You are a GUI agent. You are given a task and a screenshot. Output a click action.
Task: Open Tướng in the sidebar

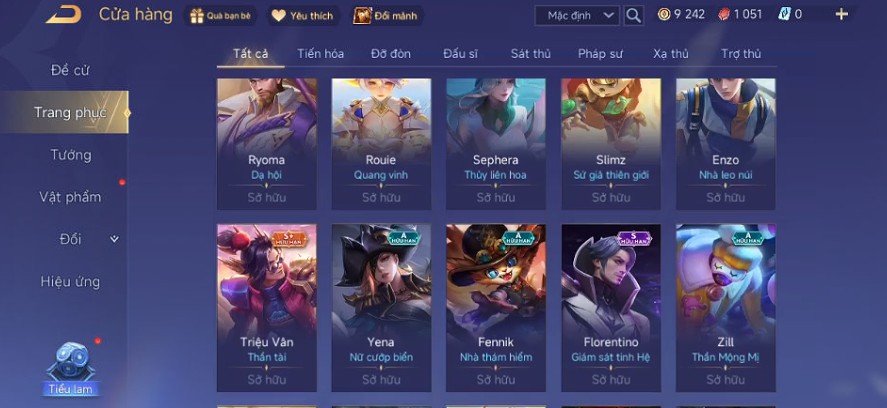(x=71, y=155)
